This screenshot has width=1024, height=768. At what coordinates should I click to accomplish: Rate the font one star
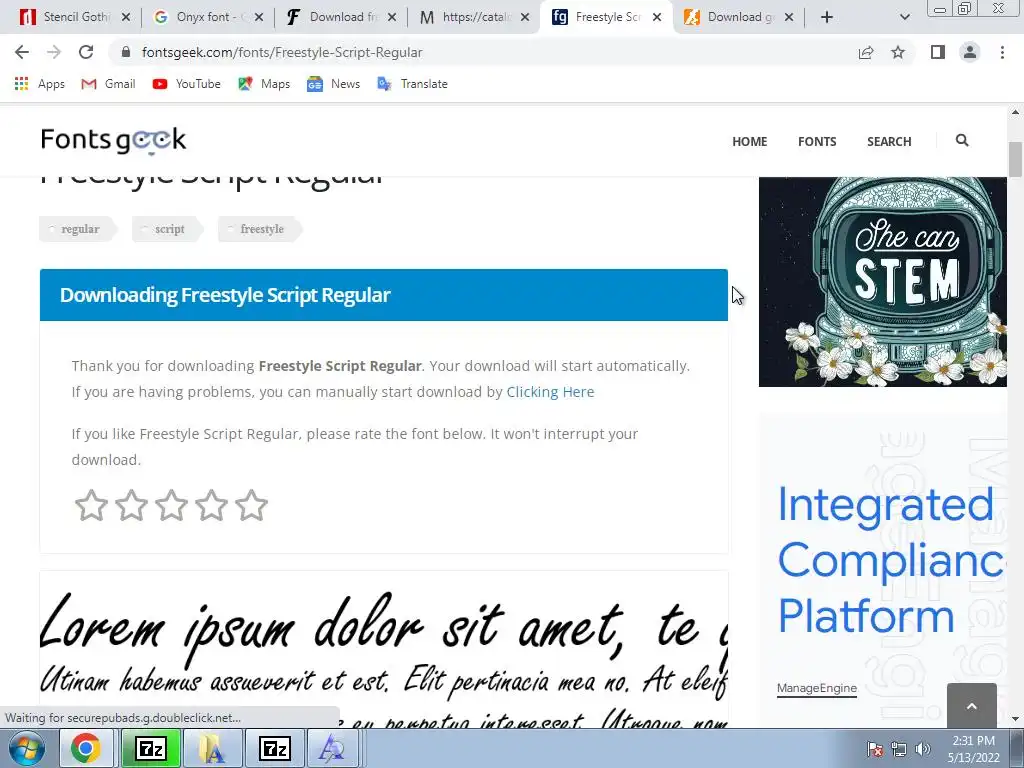click(x=91, y=505)
